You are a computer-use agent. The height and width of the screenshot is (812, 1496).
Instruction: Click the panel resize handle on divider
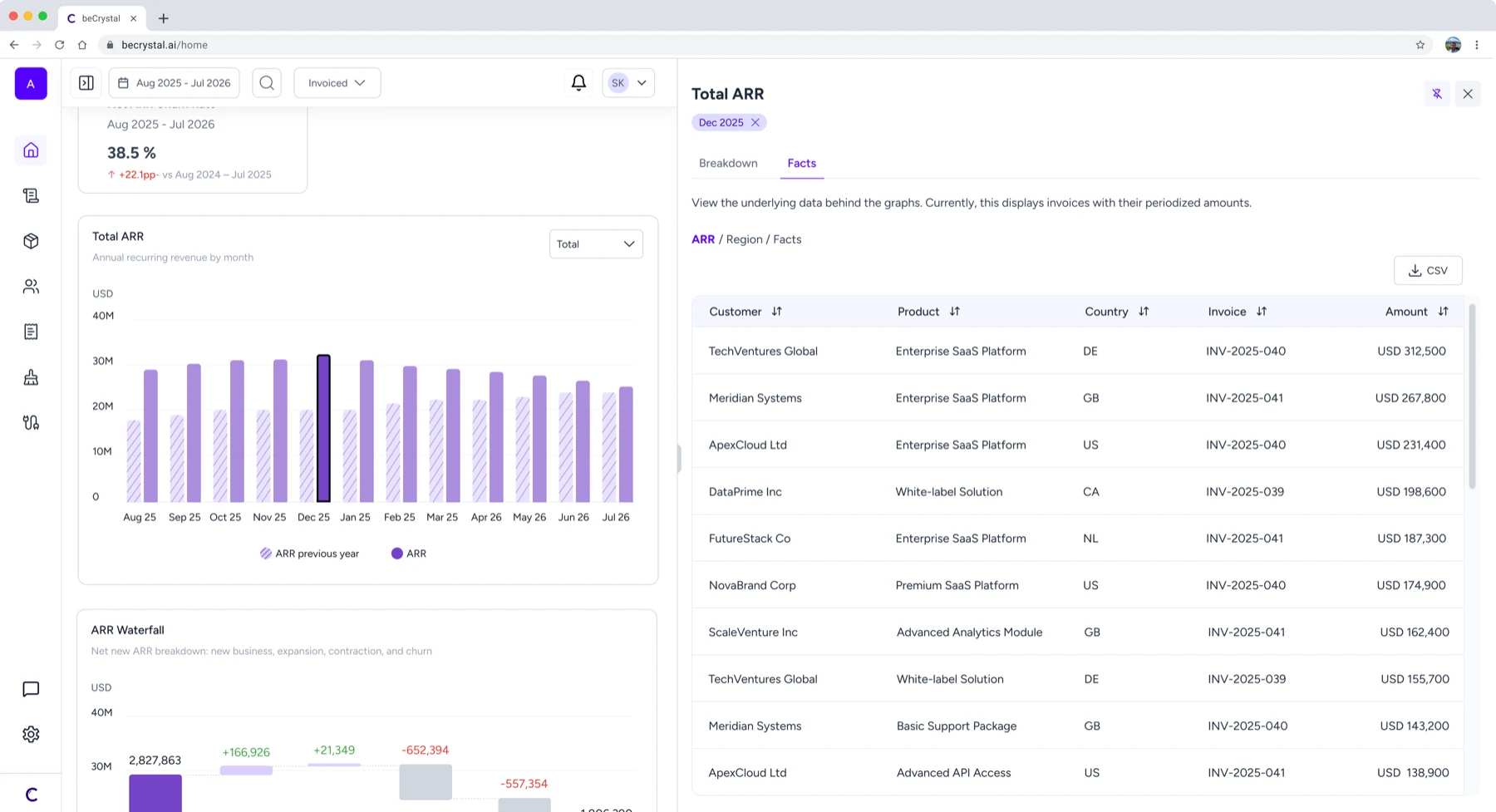(679, 459)
